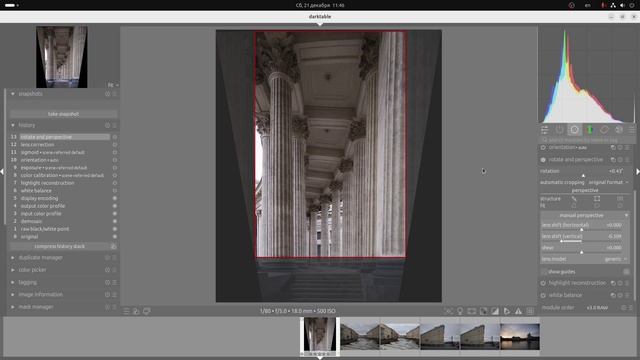Click compress history stack's create style icon

(x=113, y=247)
